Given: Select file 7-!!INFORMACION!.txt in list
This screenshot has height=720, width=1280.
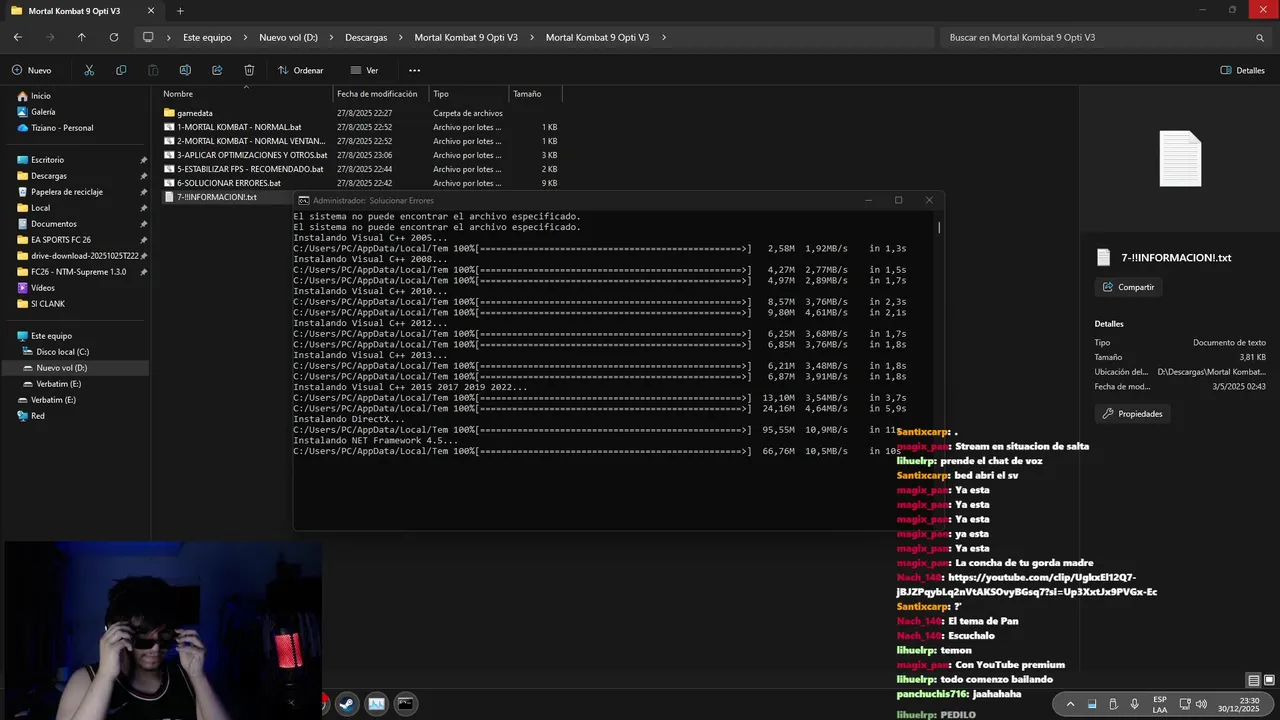Looking at the screenshot, I should pyautogui.click(x=216, y=197).
